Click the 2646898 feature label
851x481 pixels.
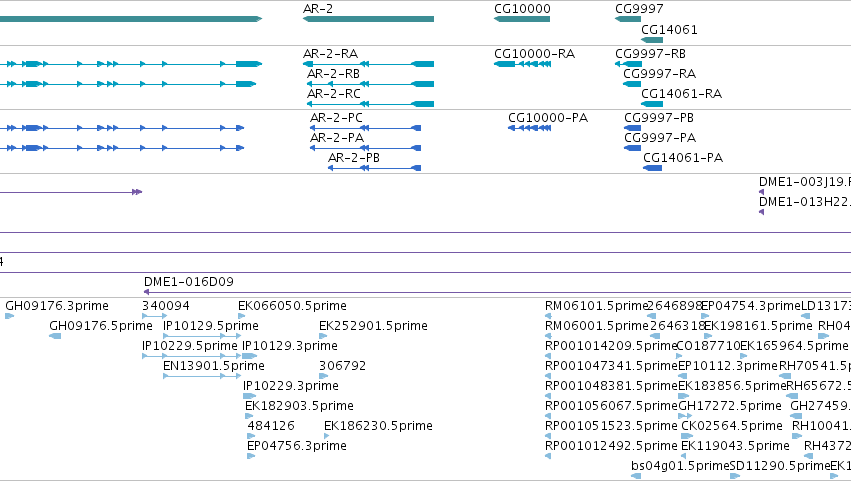point(675,306)
